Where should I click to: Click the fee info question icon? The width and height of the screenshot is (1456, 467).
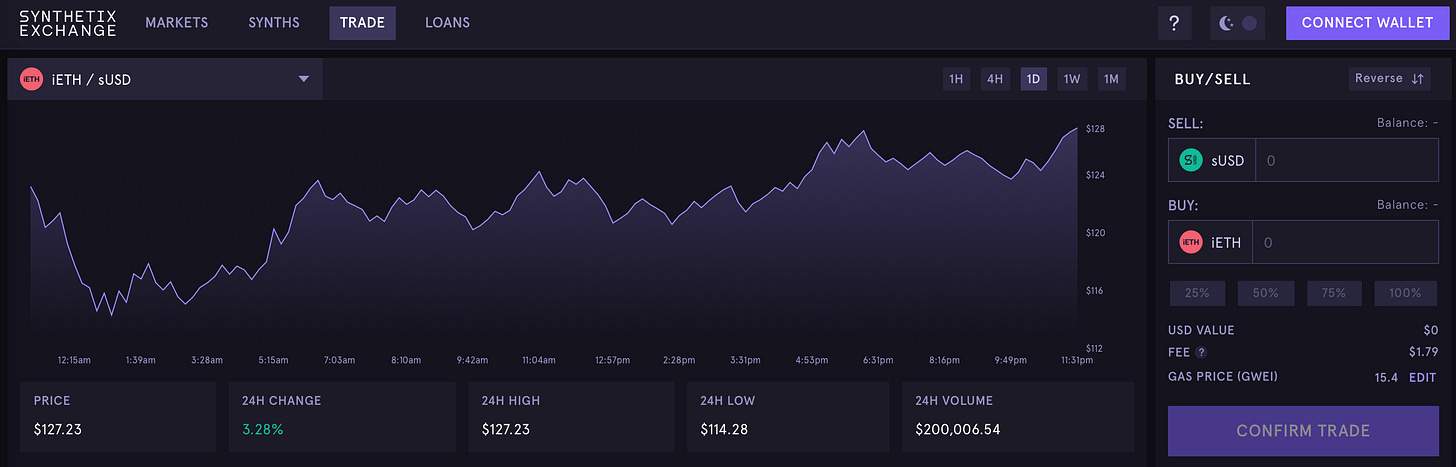tap(1201, 352)
